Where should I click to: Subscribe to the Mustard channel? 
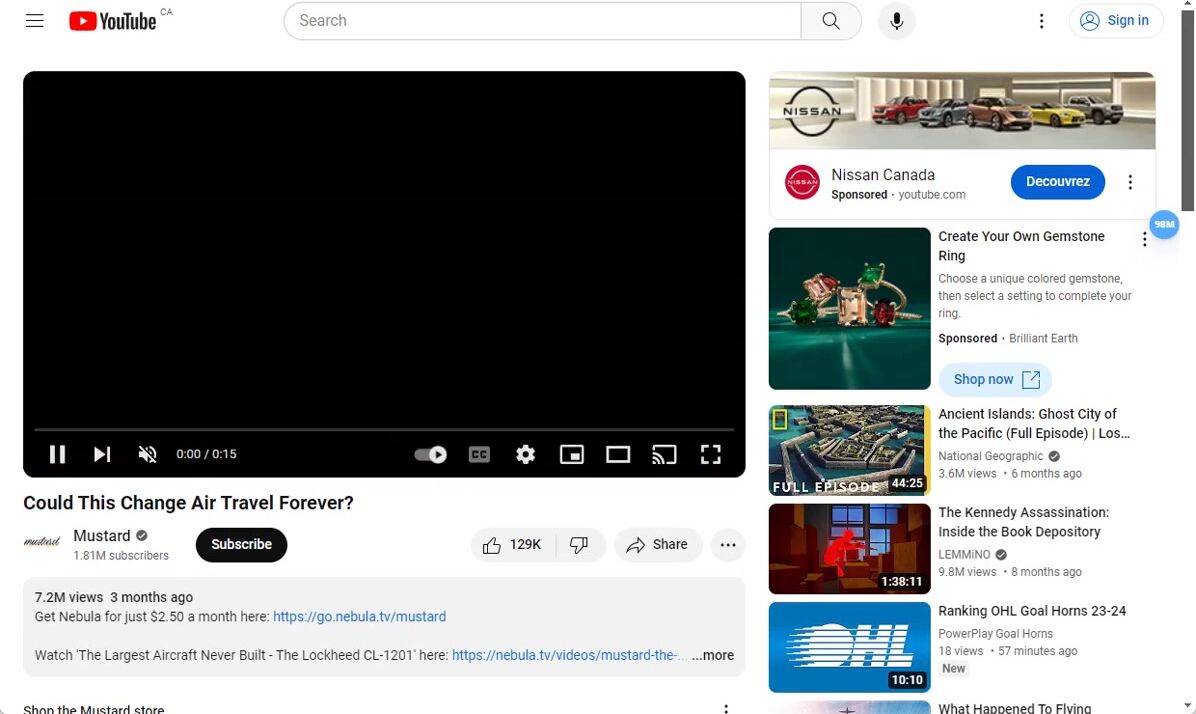pyautogui.click(x=241, y=545)
